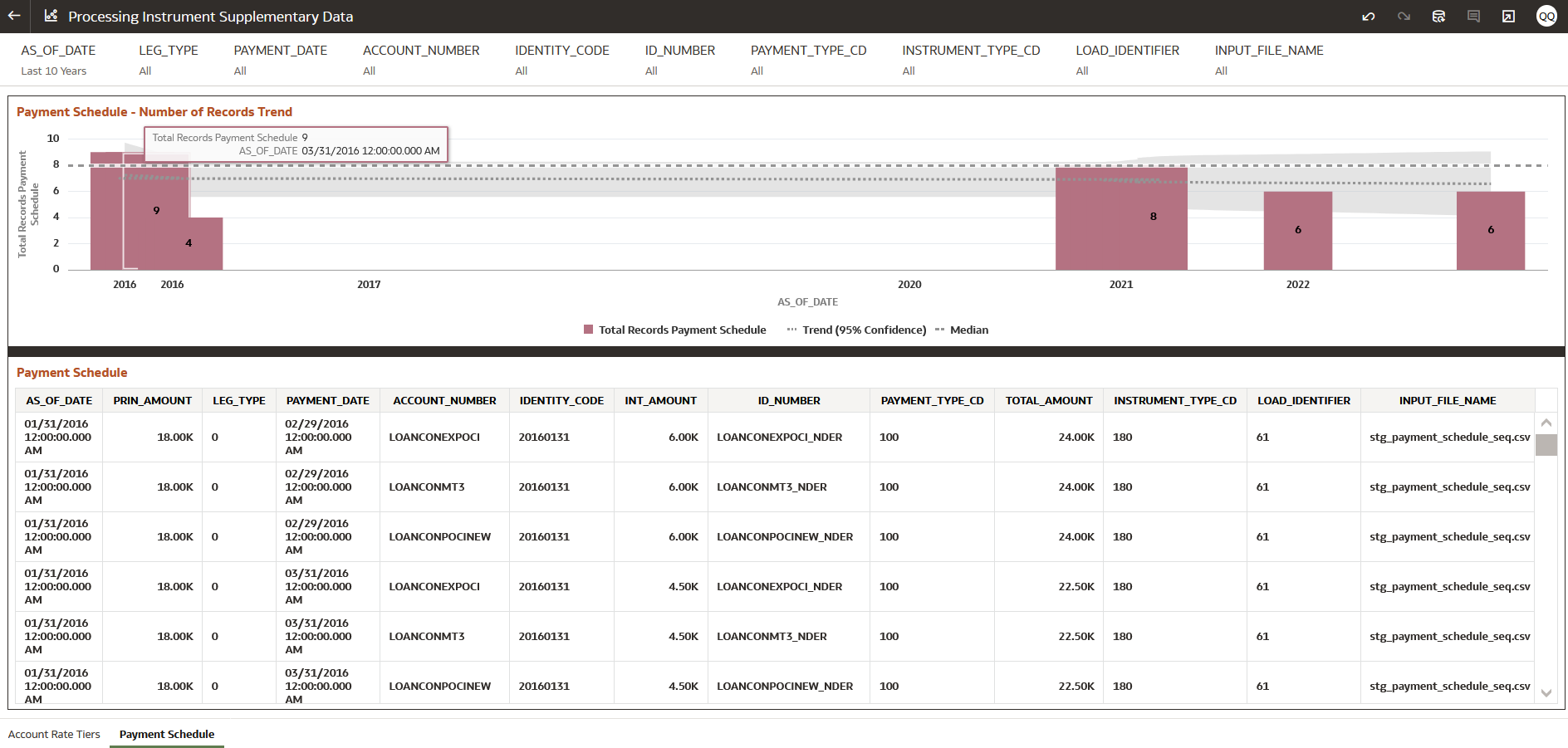
Task: Switch to the Account Rate Tiers tab
Action: point(54,734)
